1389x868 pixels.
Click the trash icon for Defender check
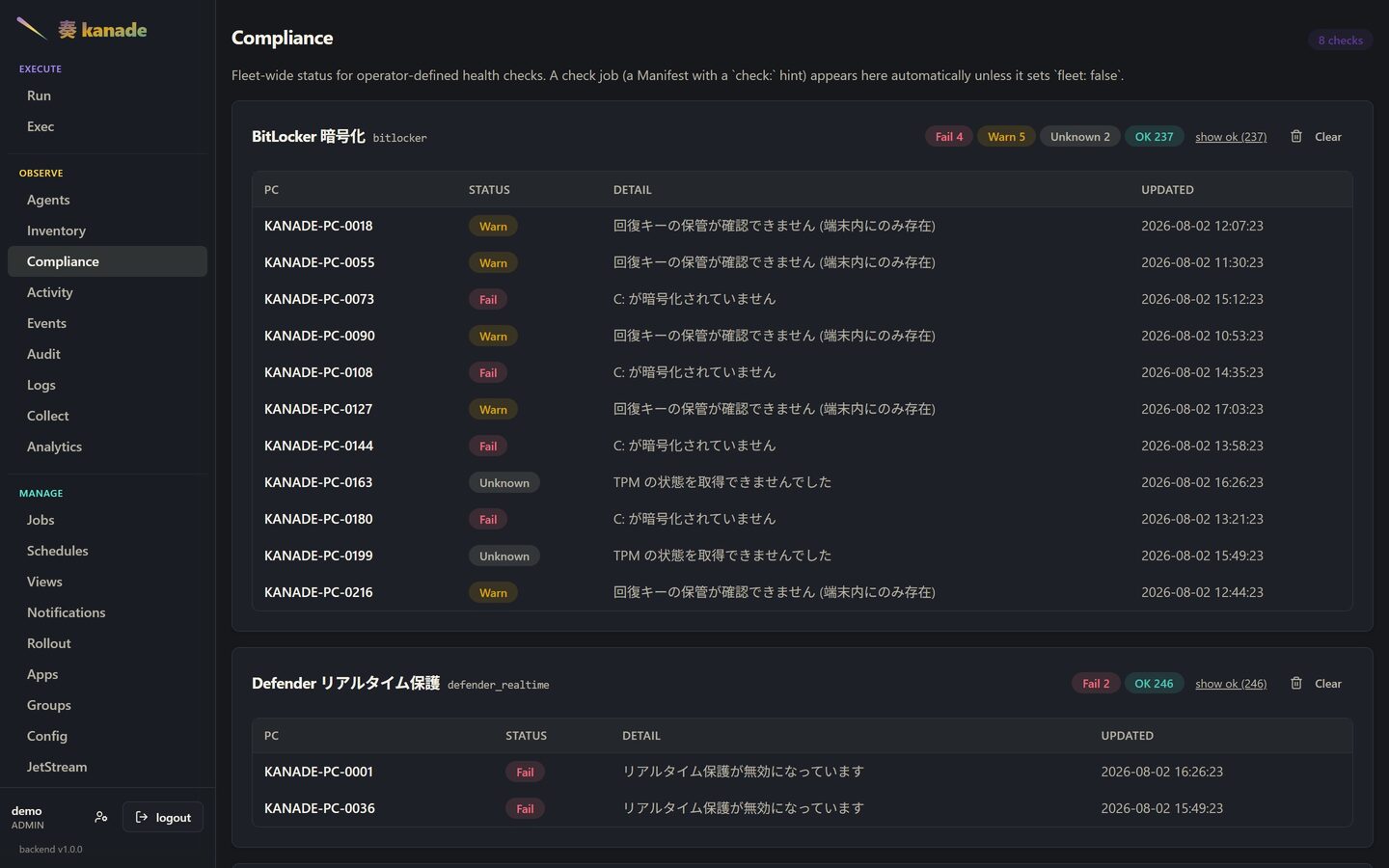(1296, 683)
